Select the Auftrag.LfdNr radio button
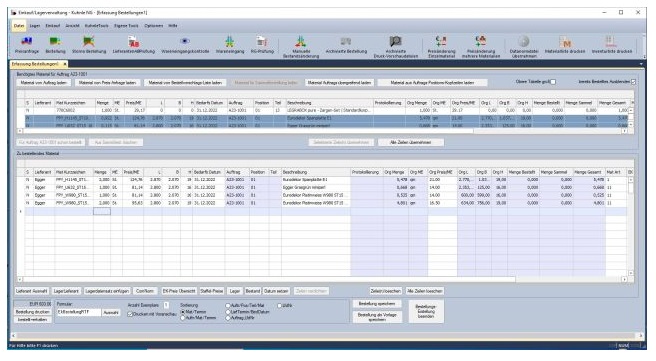The width and height of the screenshot is (656, 361). click(228, 318)
